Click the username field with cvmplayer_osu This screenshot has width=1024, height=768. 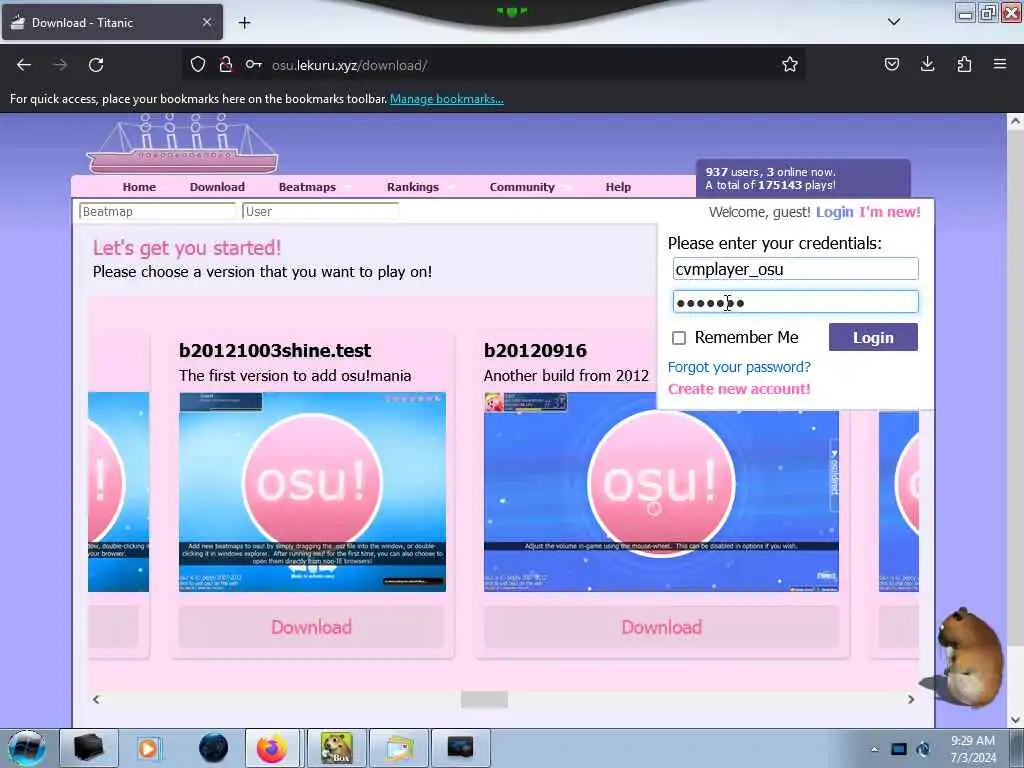pos(795,269)
